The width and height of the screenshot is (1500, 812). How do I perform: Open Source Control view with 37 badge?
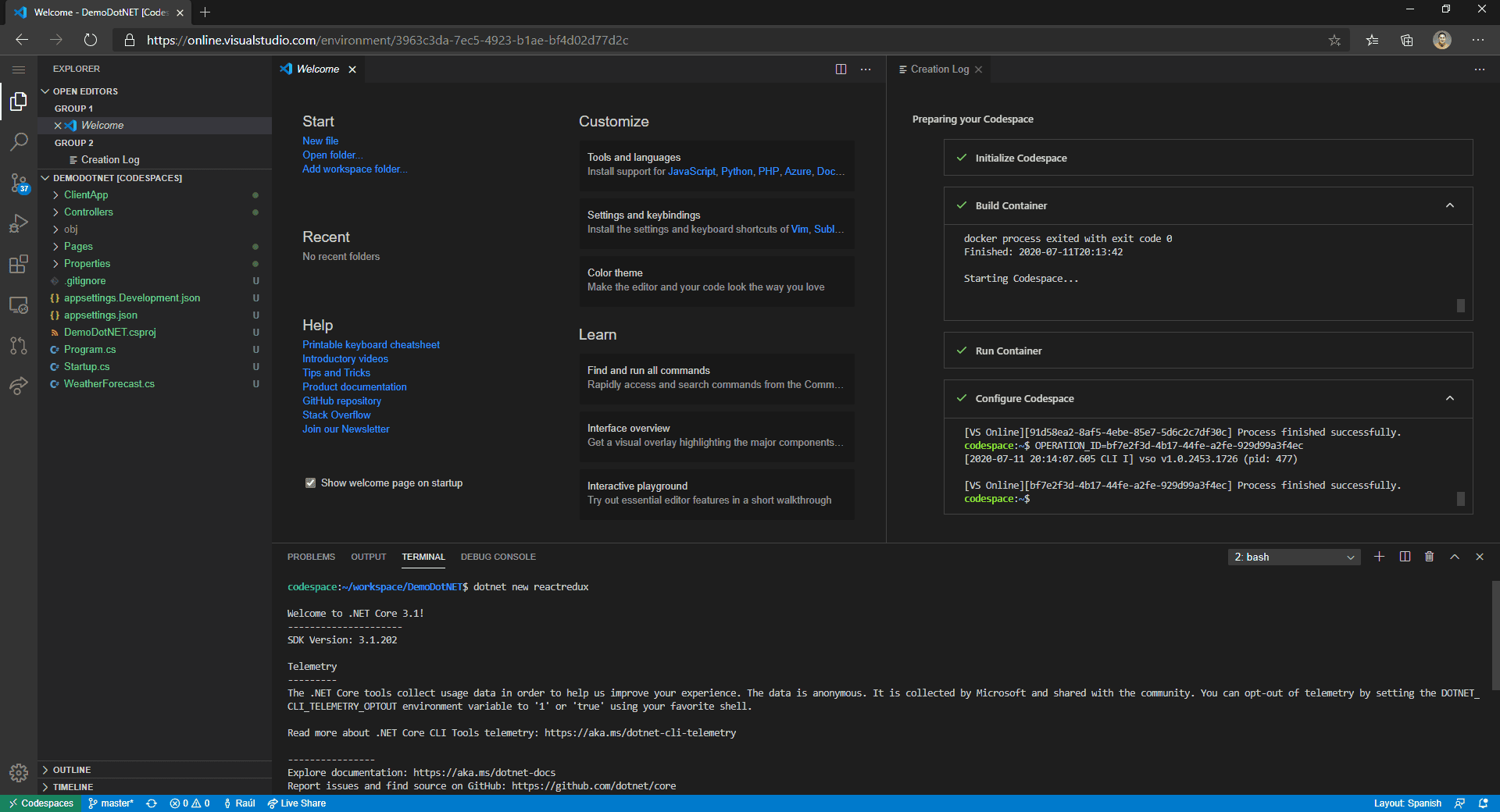coord(19,183)
